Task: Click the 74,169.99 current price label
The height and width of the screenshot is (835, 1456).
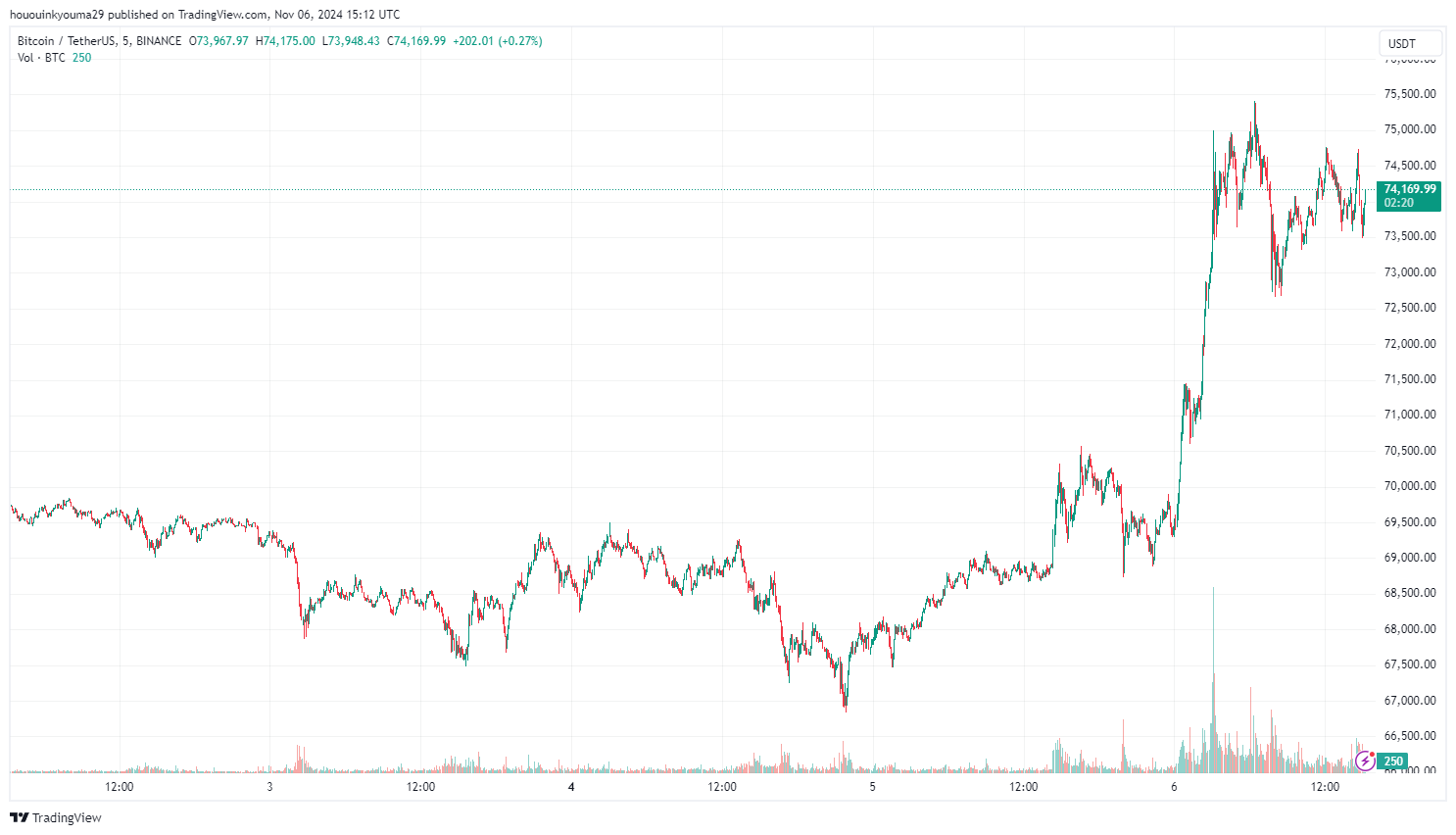Action: tap(1410, 189)
